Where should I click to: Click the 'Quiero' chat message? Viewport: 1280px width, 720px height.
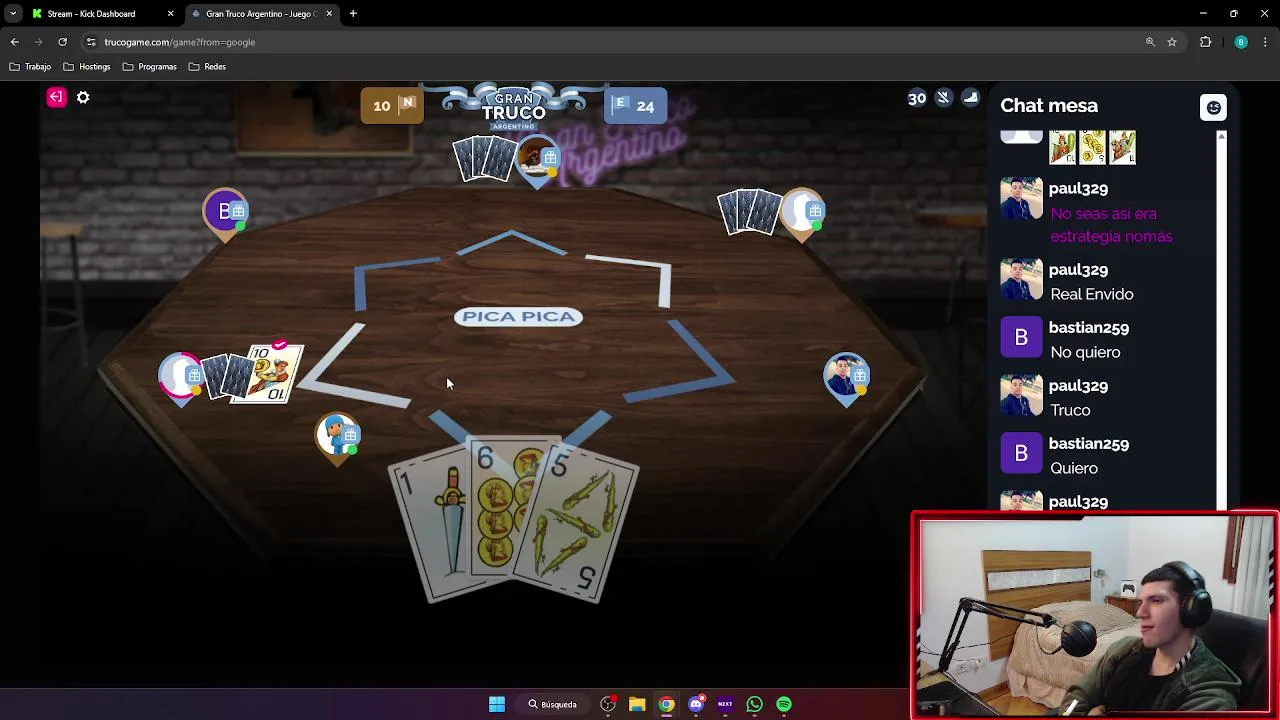coord(1074,468)
